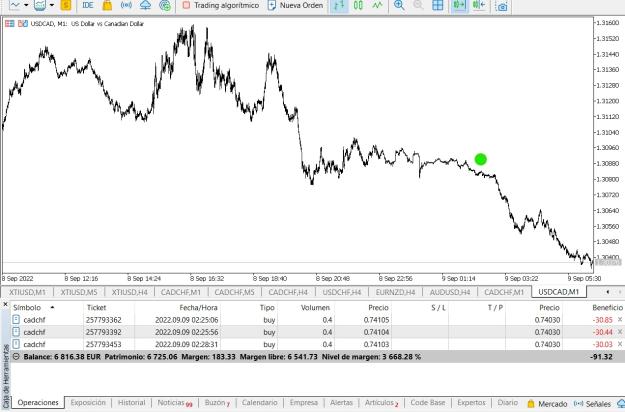Click the Nueva Orden button
The height and width of the screenshot is (412, 625).
295,6
